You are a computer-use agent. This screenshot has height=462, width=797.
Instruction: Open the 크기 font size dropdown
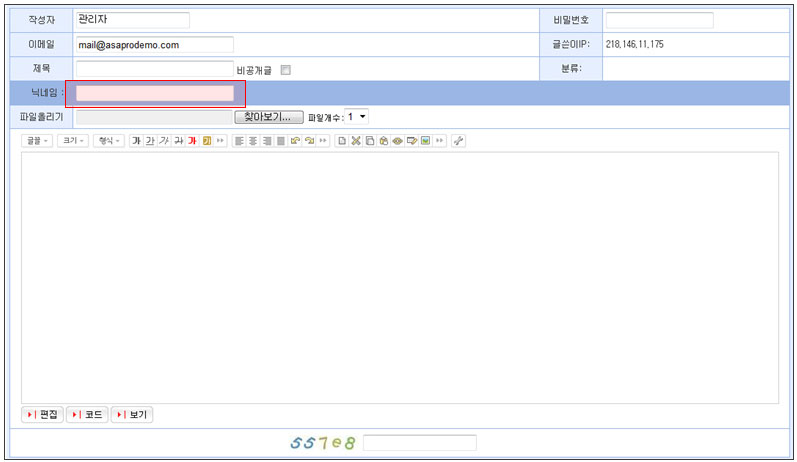tap(73, 141)
